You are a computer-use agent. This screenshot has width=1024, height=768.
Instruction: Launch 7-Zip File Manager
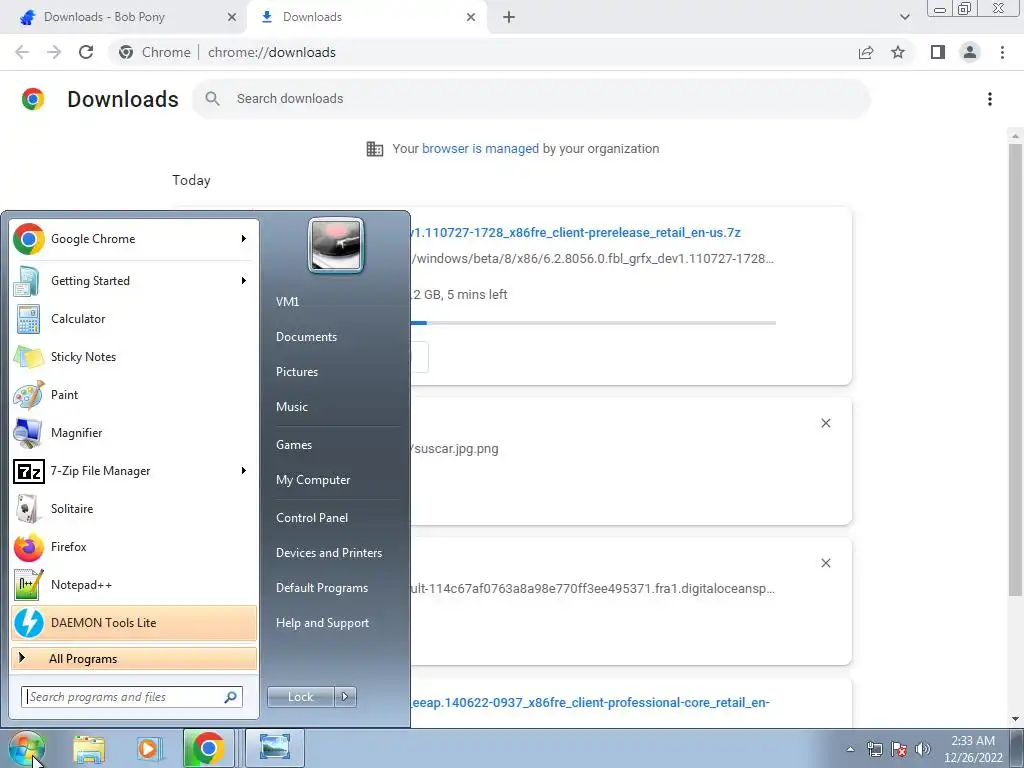point(134,471)
